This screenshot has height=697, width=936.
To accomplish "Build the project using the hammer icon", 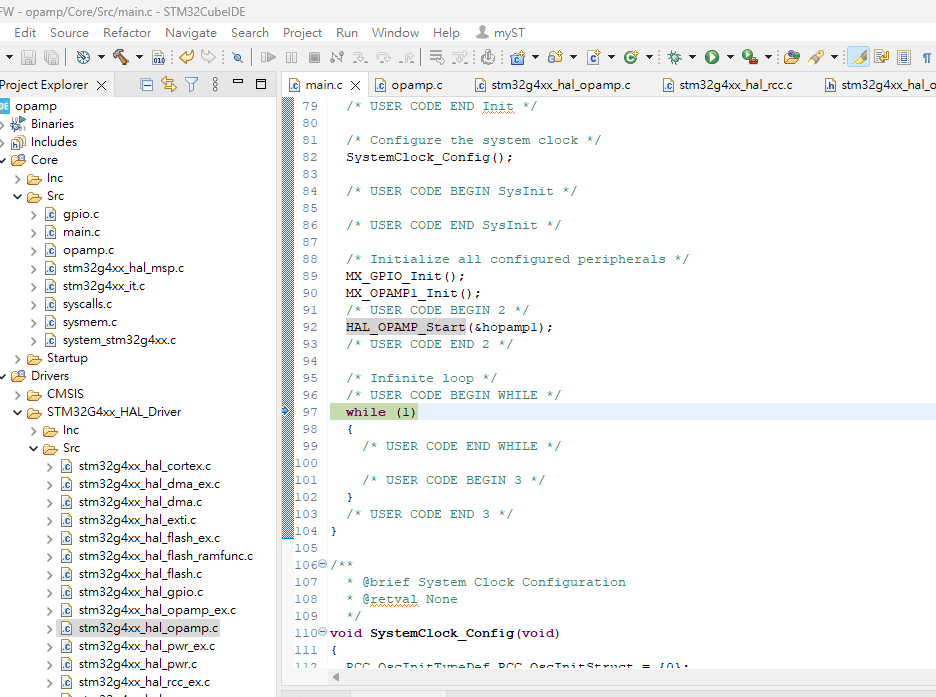I will pos(121,57).
